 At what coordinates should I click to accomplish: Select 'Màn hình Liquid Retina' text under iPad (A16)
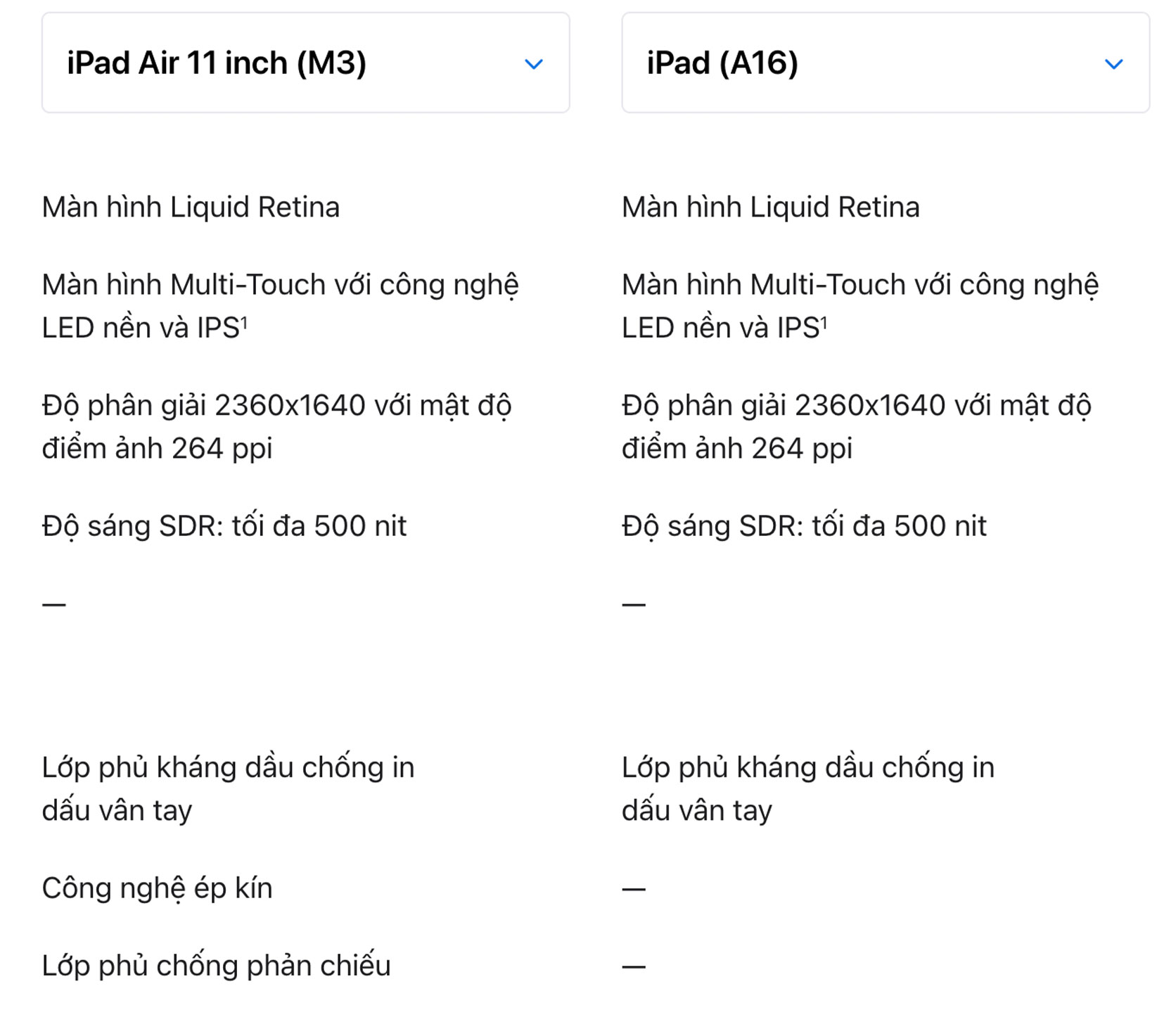[x=771, y=207]
